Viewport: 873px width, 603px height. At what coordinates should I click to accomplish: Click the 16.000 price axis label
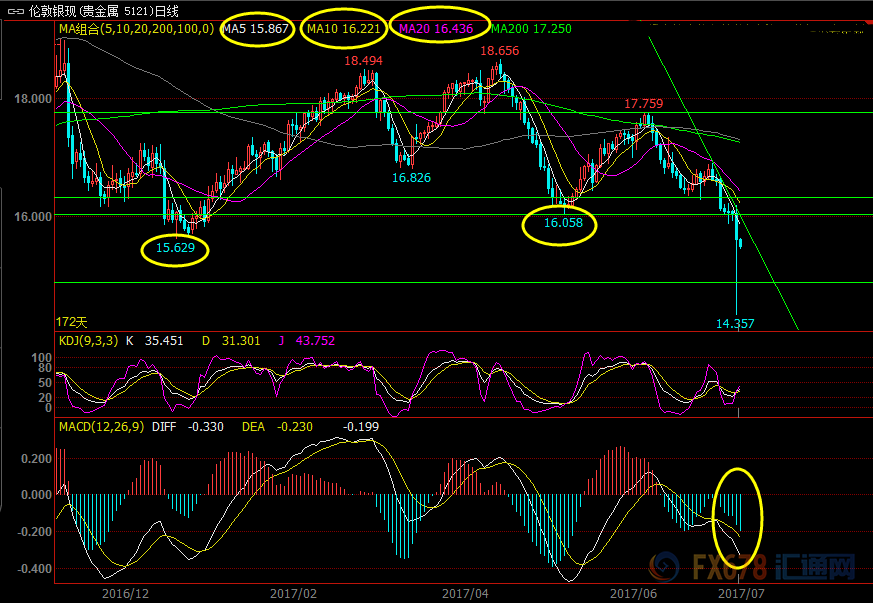click(x=33, y=217)
